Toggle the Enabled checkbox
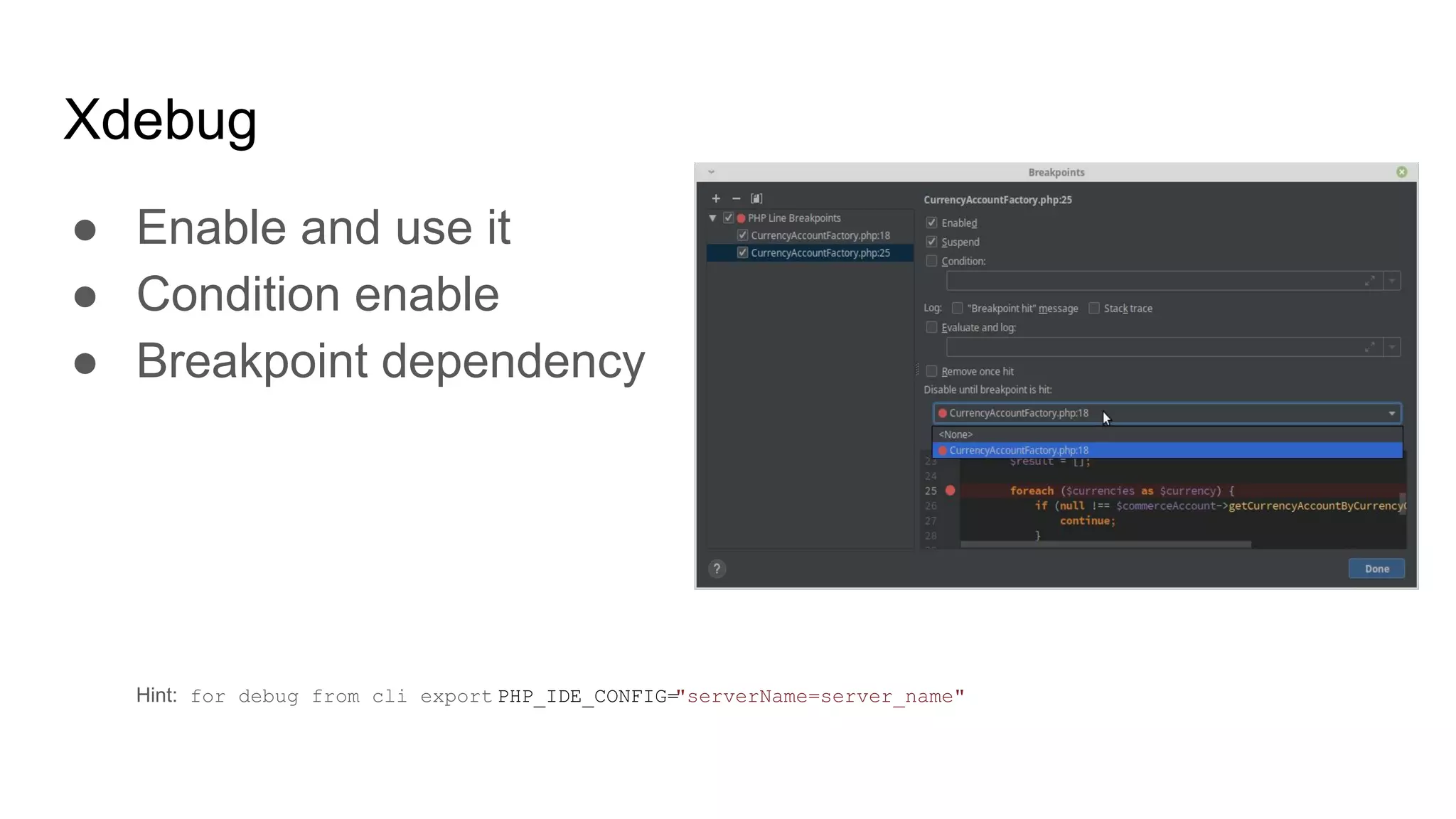This screenshot has height=819, width=1456. pyautogui.click(x=931, y=223)
